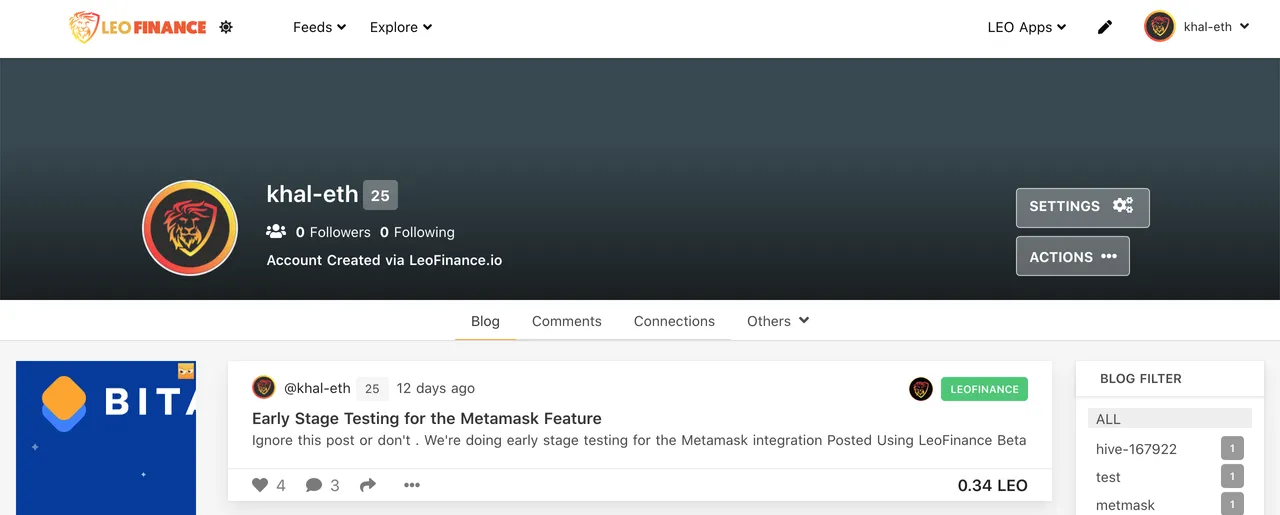Share the post with arrow icon
This screenshot has height=515, width=1280.
pyautogui.click(x=368, y=485)
